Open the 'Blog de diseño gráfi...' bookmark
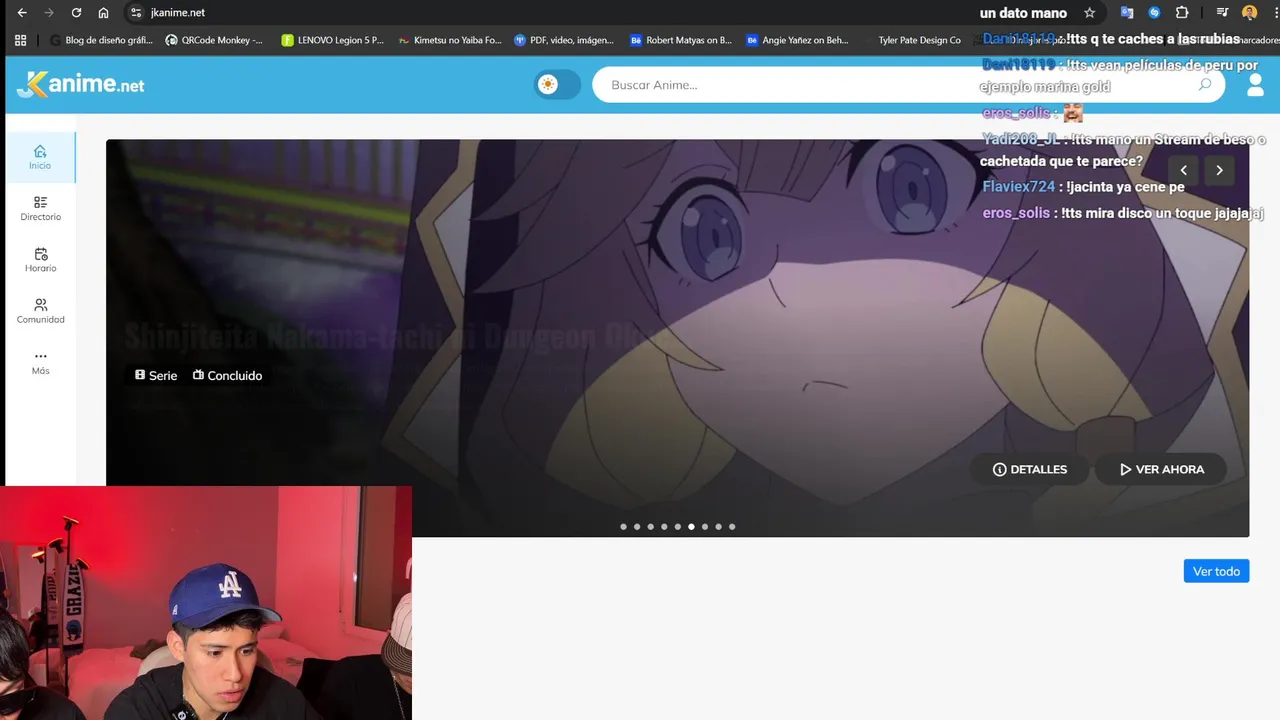The image size is (1280, 720). point(101,40)
